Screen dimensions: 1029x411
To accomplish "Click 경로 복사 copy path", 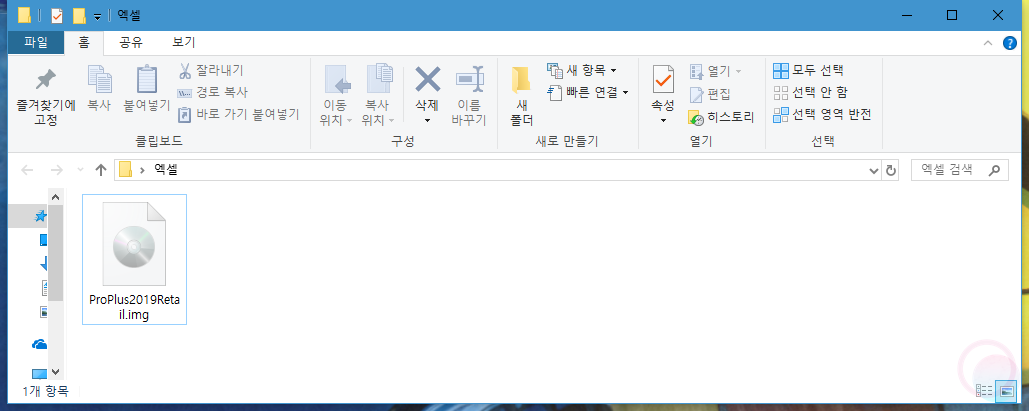I will click(213, 93).
